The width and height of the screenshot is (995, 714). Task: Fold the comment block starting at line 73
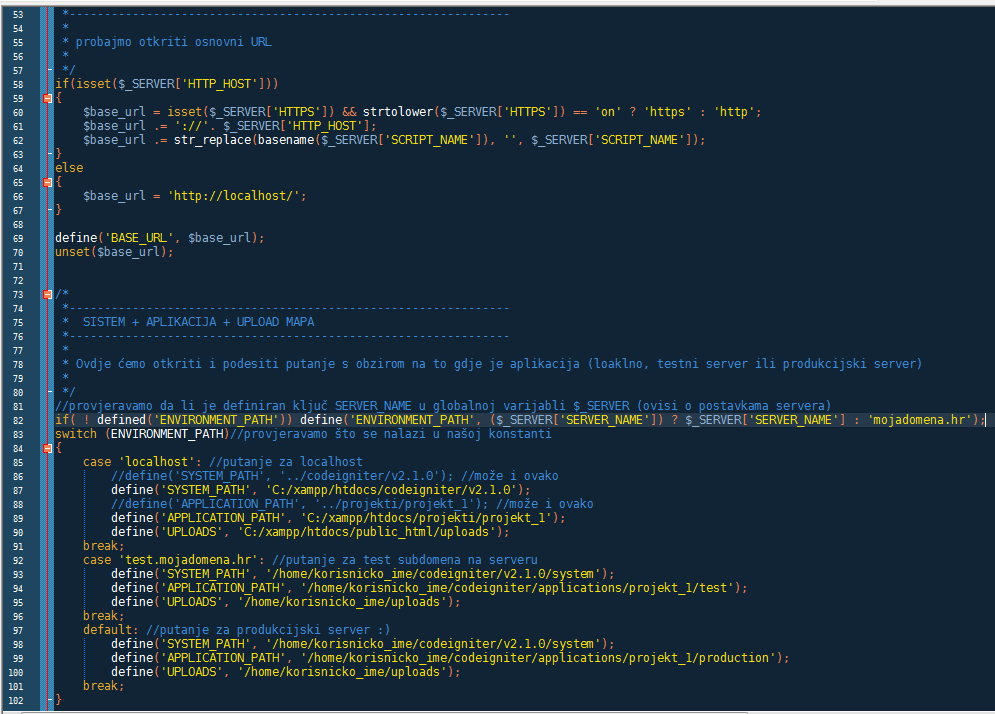pos(48,294)
